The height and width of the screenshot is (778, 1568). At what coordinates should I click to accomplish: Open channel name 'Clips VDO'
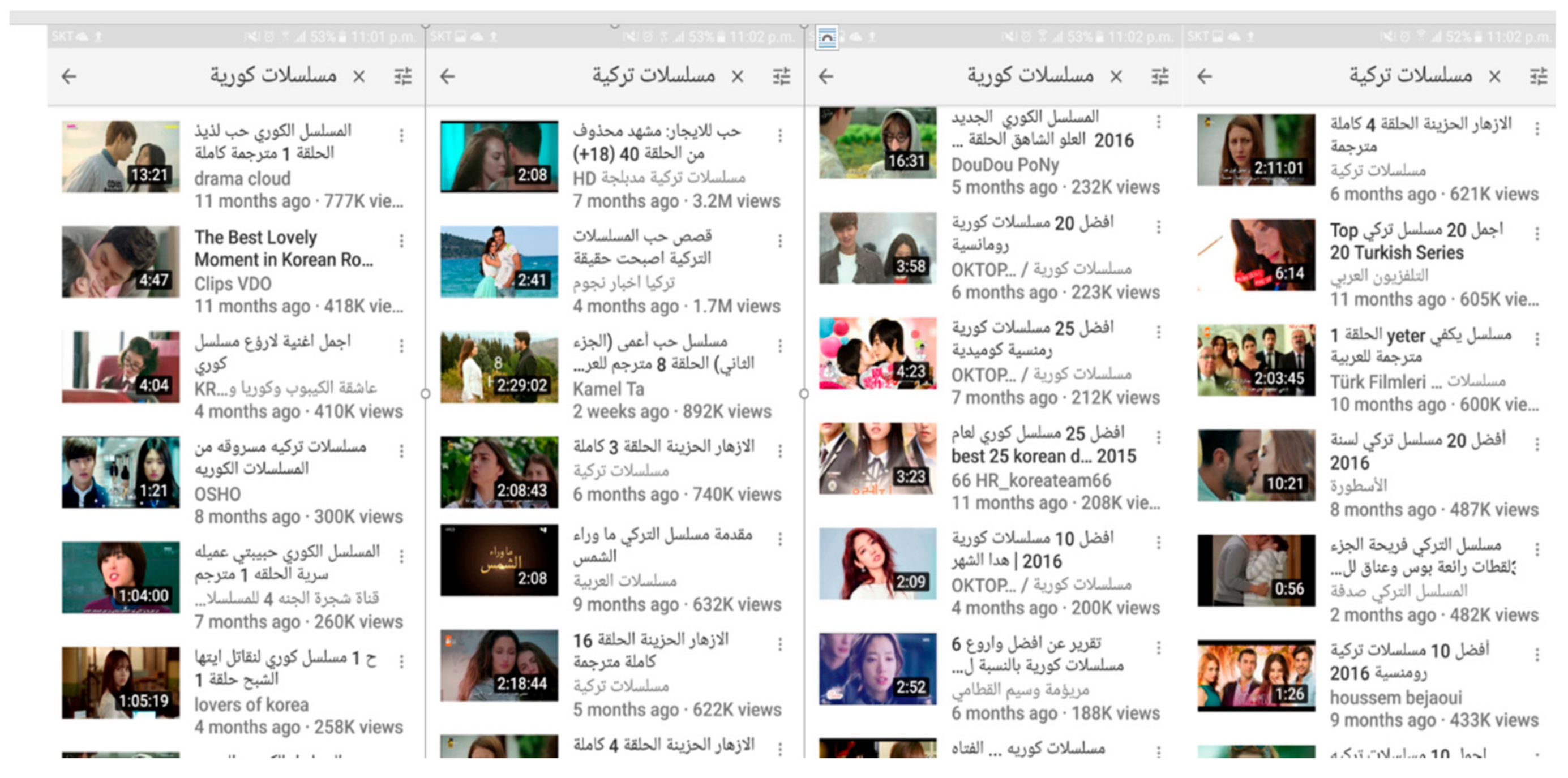pos(233,284)
